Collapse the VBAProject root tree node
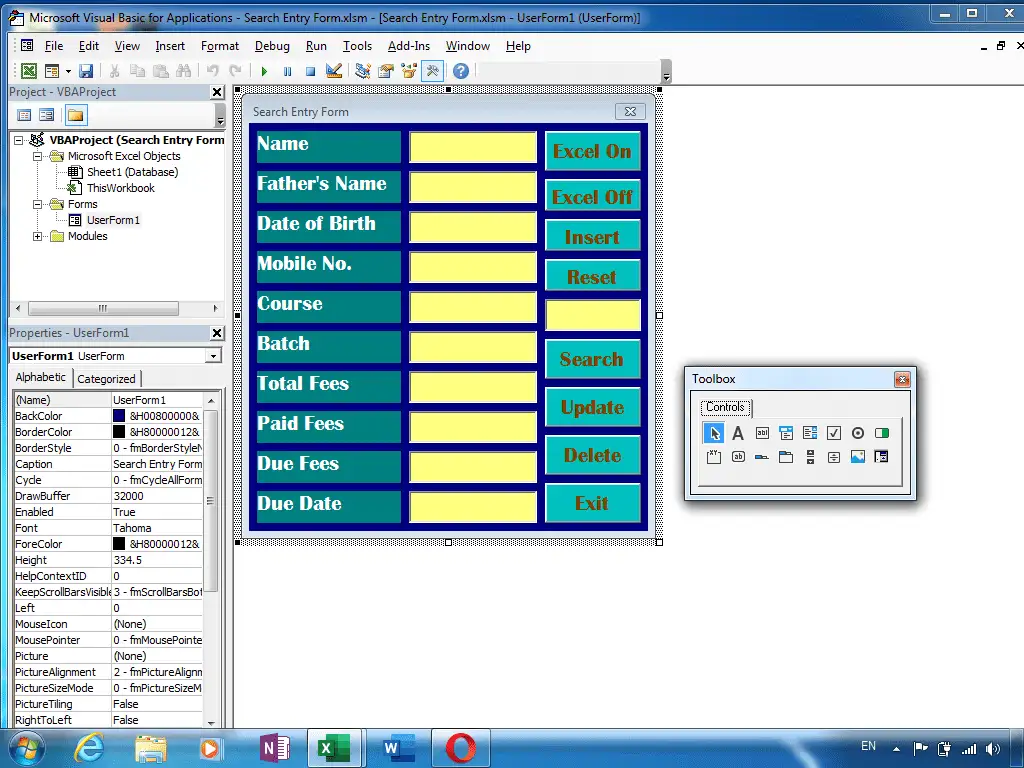The image size is (1024, 768). pos(19,140)
